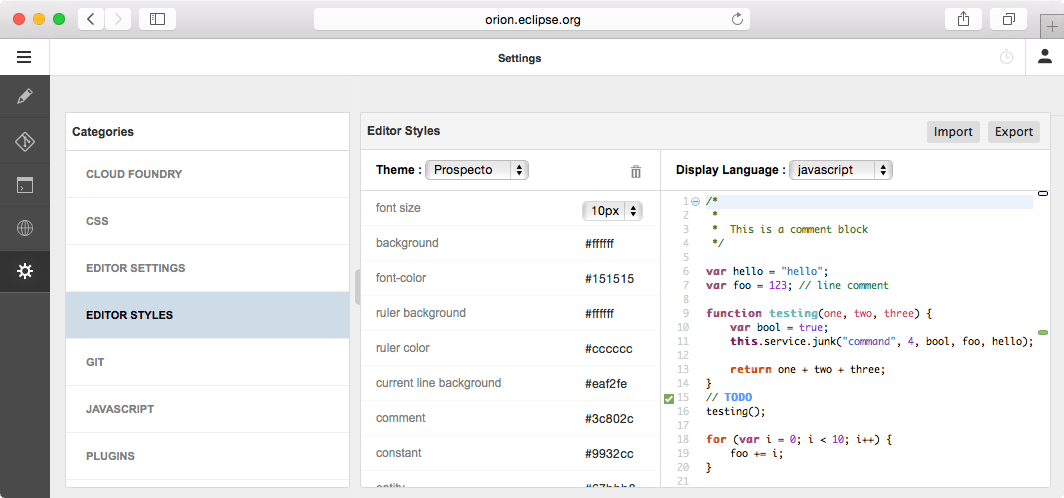This screenshot has width=1064, height=498.
Task: Open the Shell console sidebar icon
Action: (24, 185)
